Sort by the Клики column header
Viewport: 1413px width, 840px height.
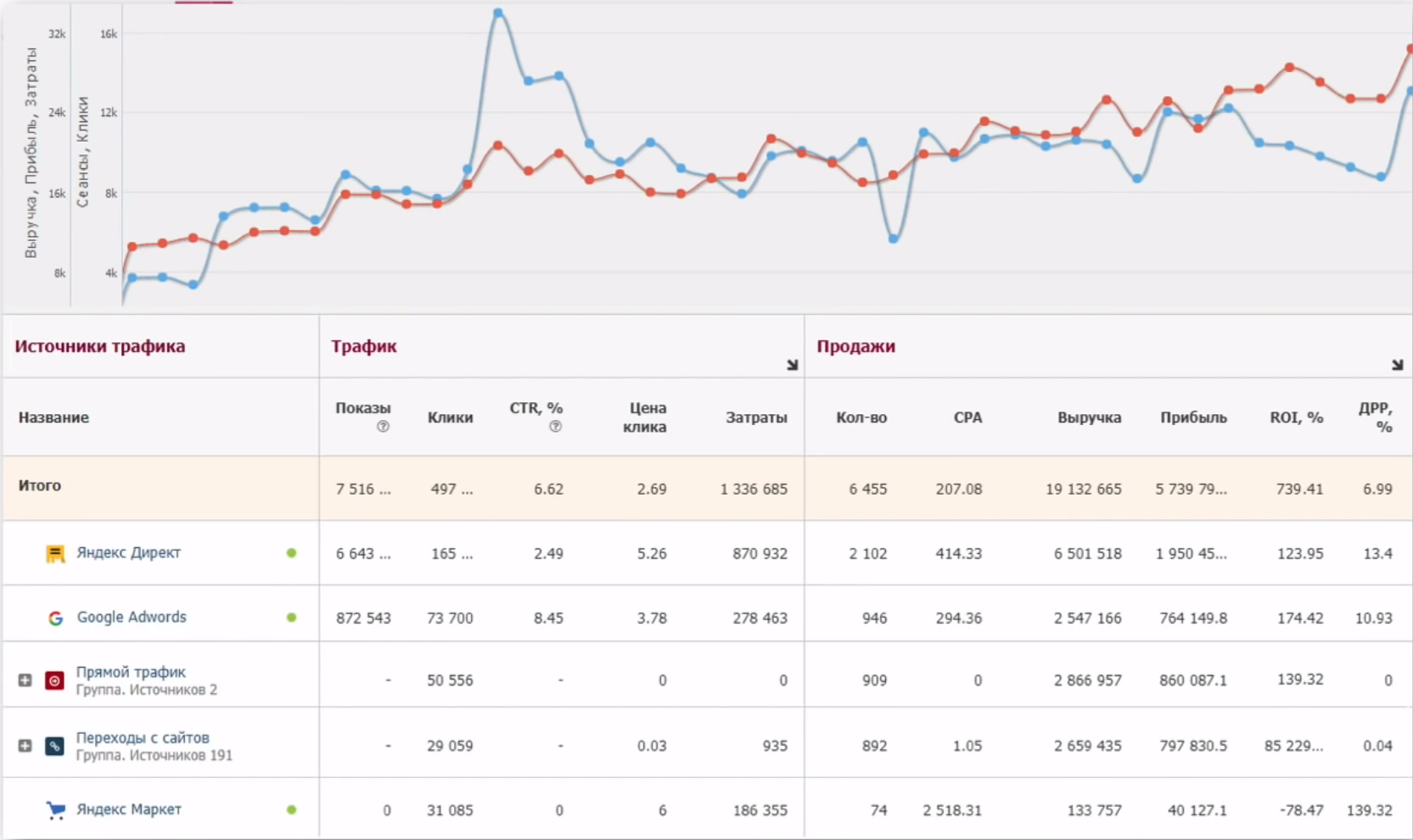pyautogui.click(x=450, y=417)
